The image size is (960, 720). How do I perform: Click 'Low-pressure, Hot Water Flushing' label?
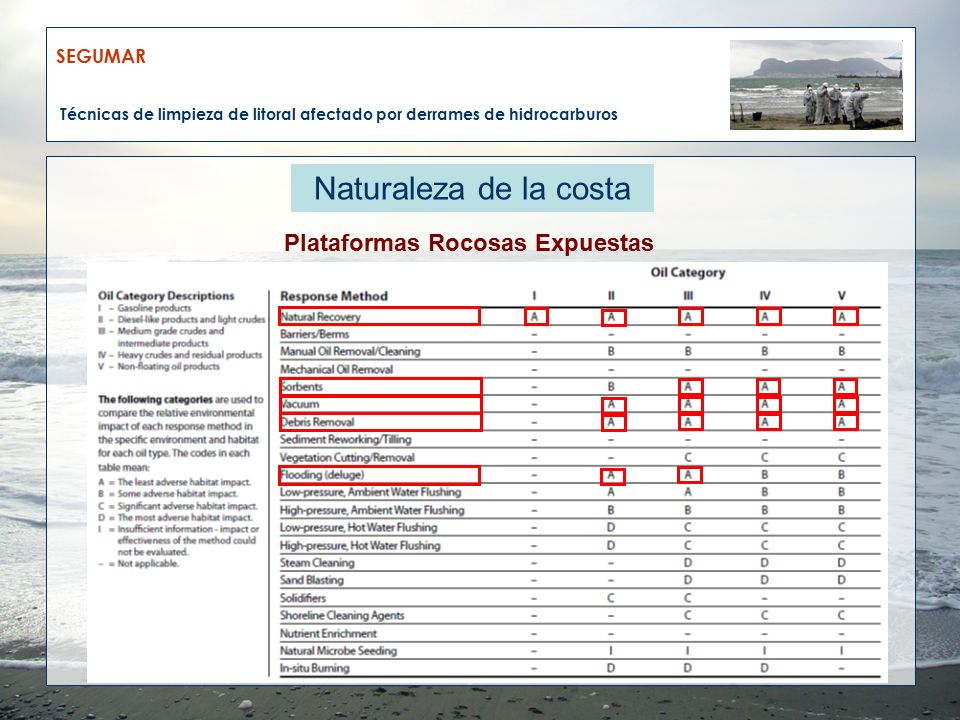(x=358, y=528)
